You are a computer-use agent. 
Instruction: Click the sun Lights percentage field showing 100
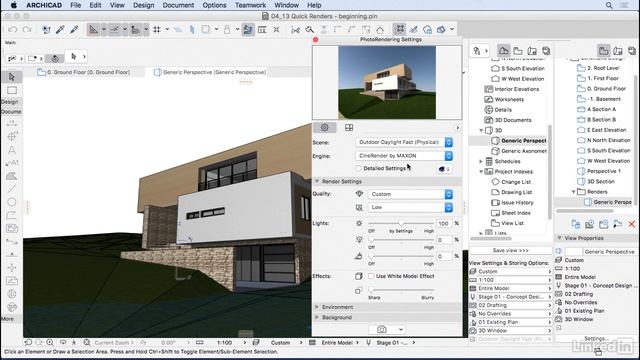tap(444, 224)
